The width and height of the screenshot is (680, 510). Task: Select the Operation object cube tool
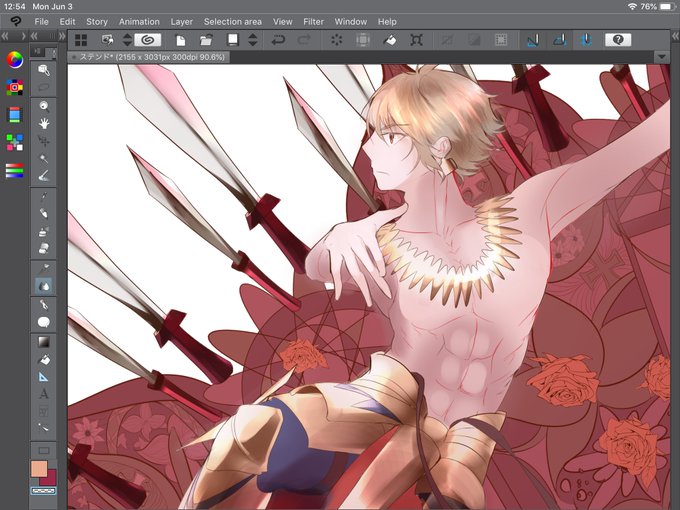coord(44,69)
